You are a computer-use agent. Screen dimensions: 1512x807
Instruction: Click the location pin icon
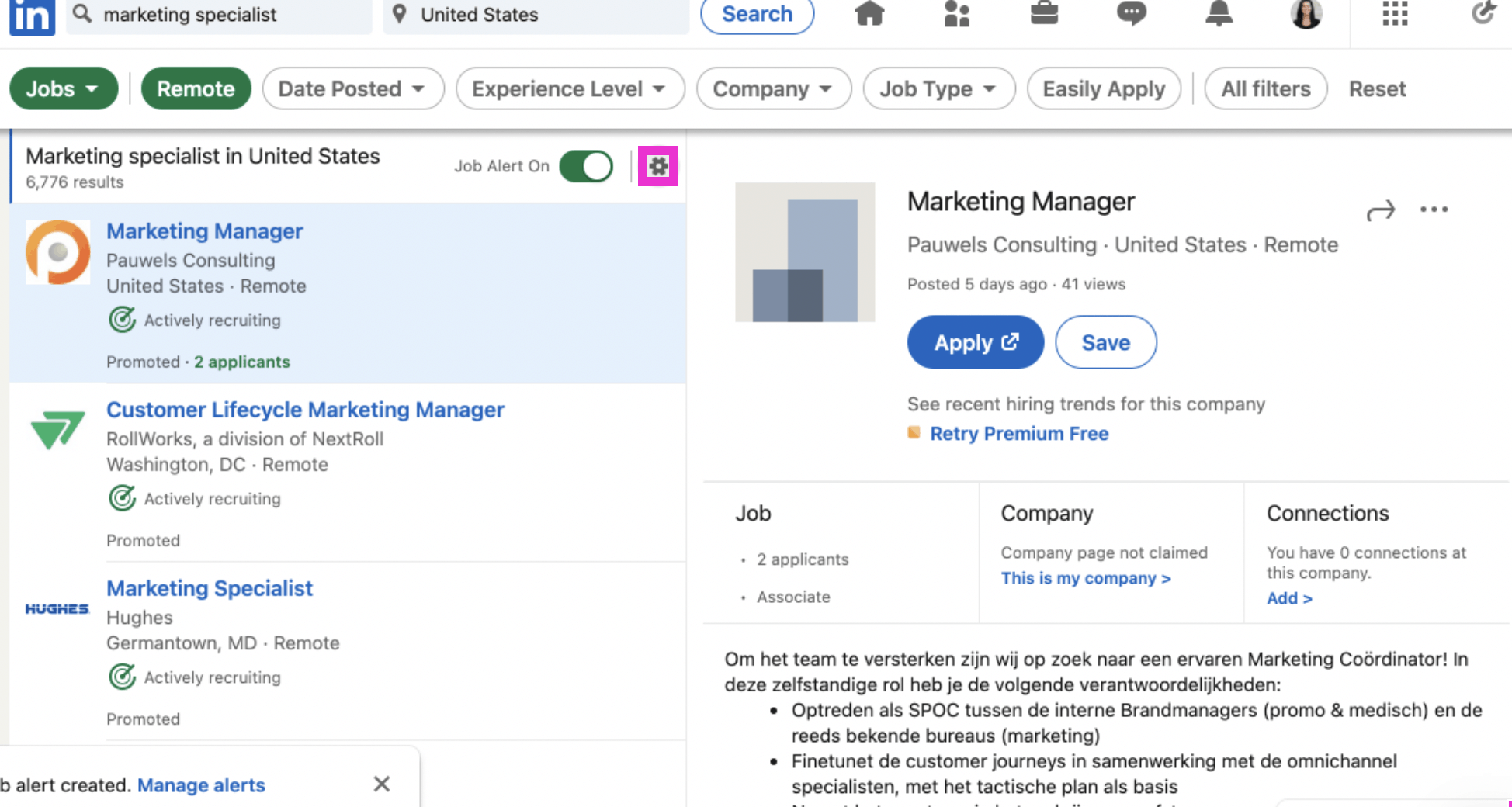pyautogui.click(x=399, y=14)
